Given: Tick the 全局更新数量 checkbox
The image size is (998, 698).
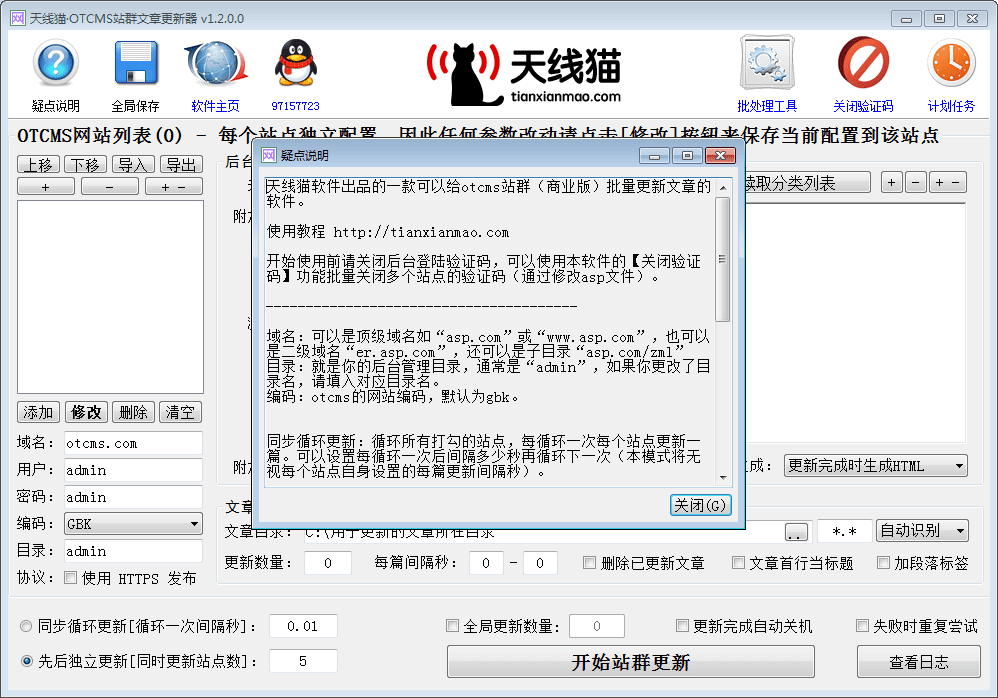Looking at the screenshot, I should (453, 626).
